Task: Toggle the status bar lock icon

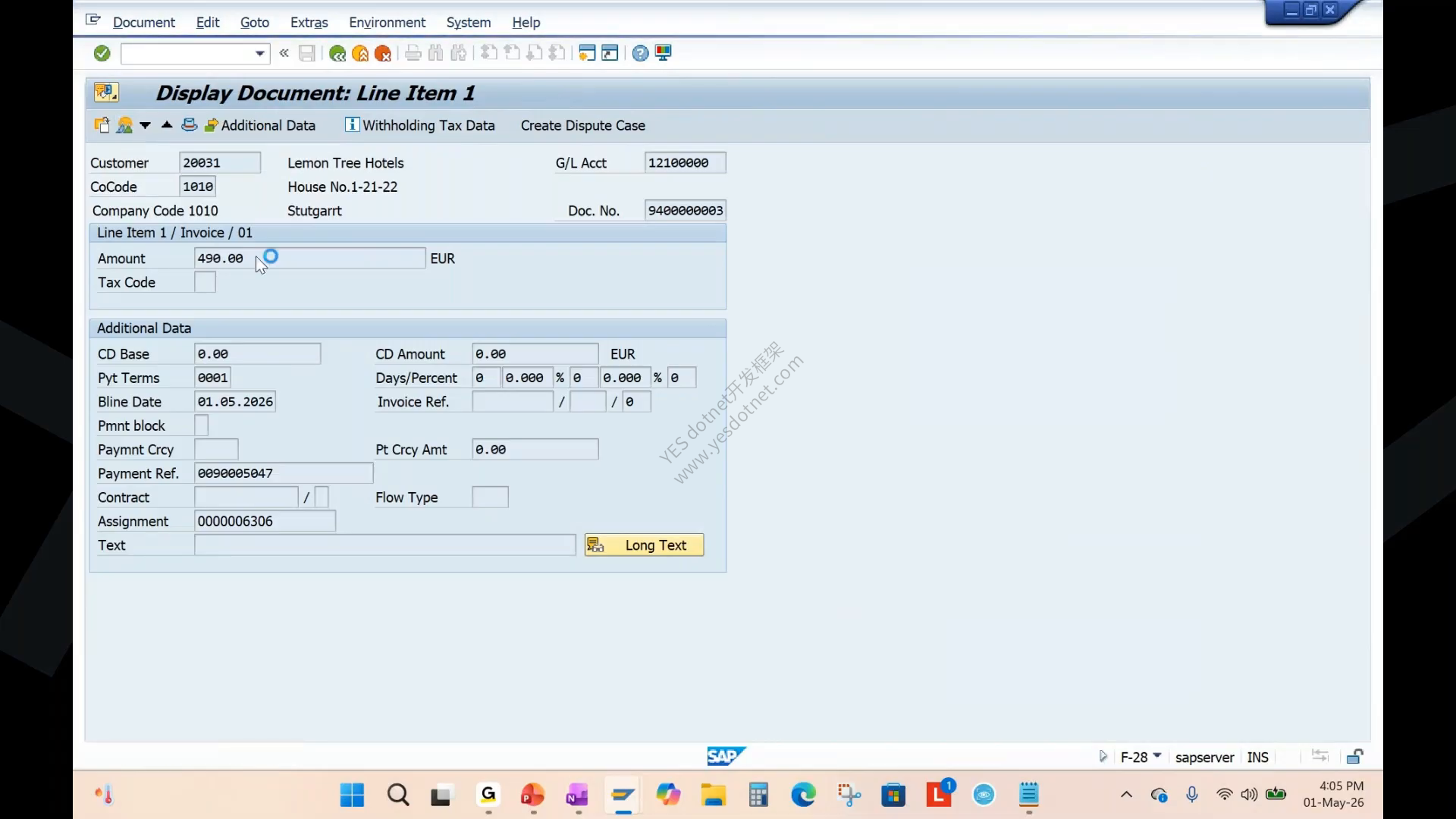Action: tap(1355, 757)
